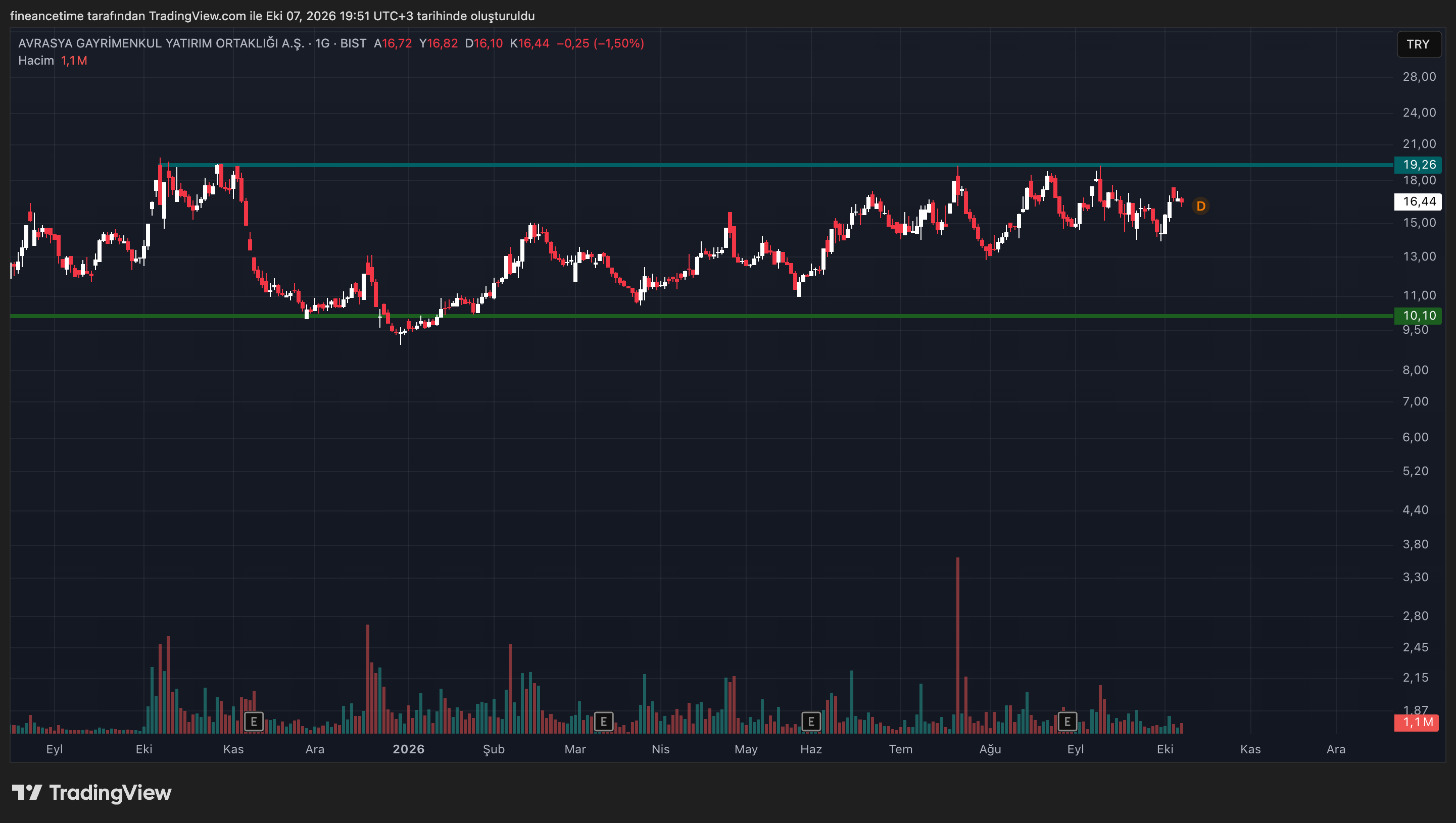This screenshot has height=823, width=1456.
Task: Click the 16,44 current price label
Action: pos(1418,201)
